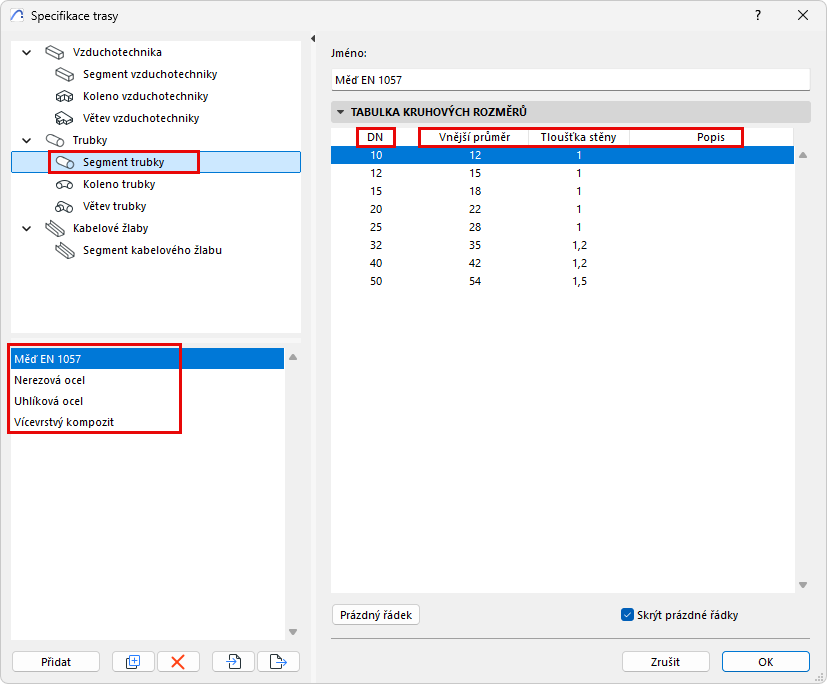Click the Přidat button
The height and width of the screenshot is (684, 827).
click(x=56, y=661)
